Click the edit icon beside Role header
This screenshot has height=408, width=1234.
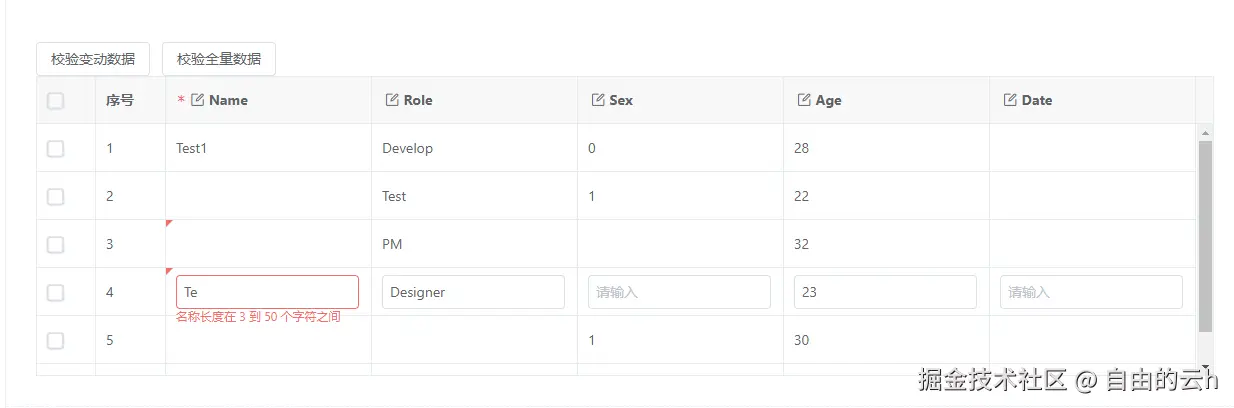tap(392, 100)
